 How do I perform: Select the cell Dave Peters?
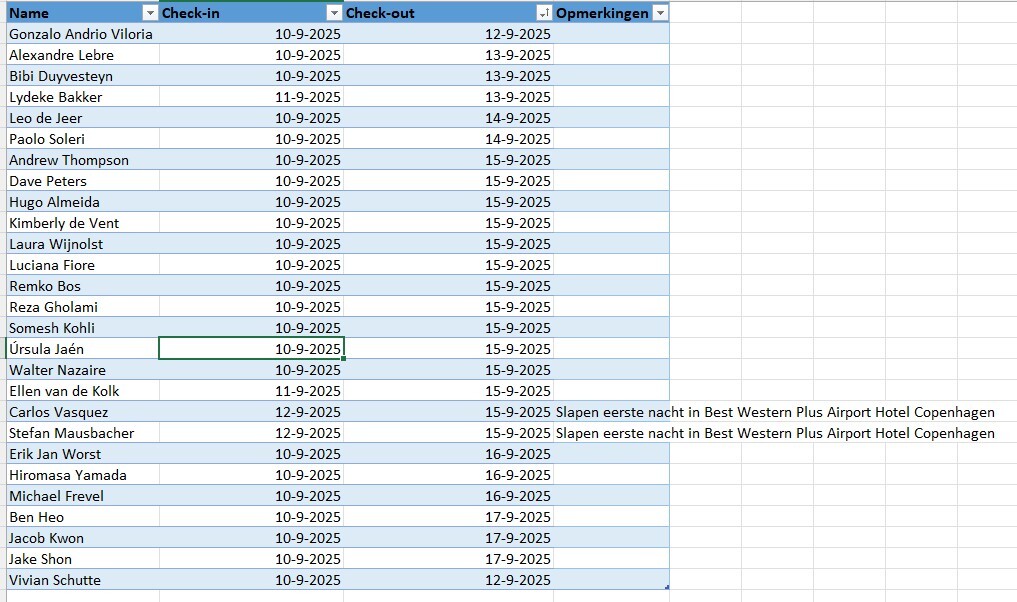[82, 181]
